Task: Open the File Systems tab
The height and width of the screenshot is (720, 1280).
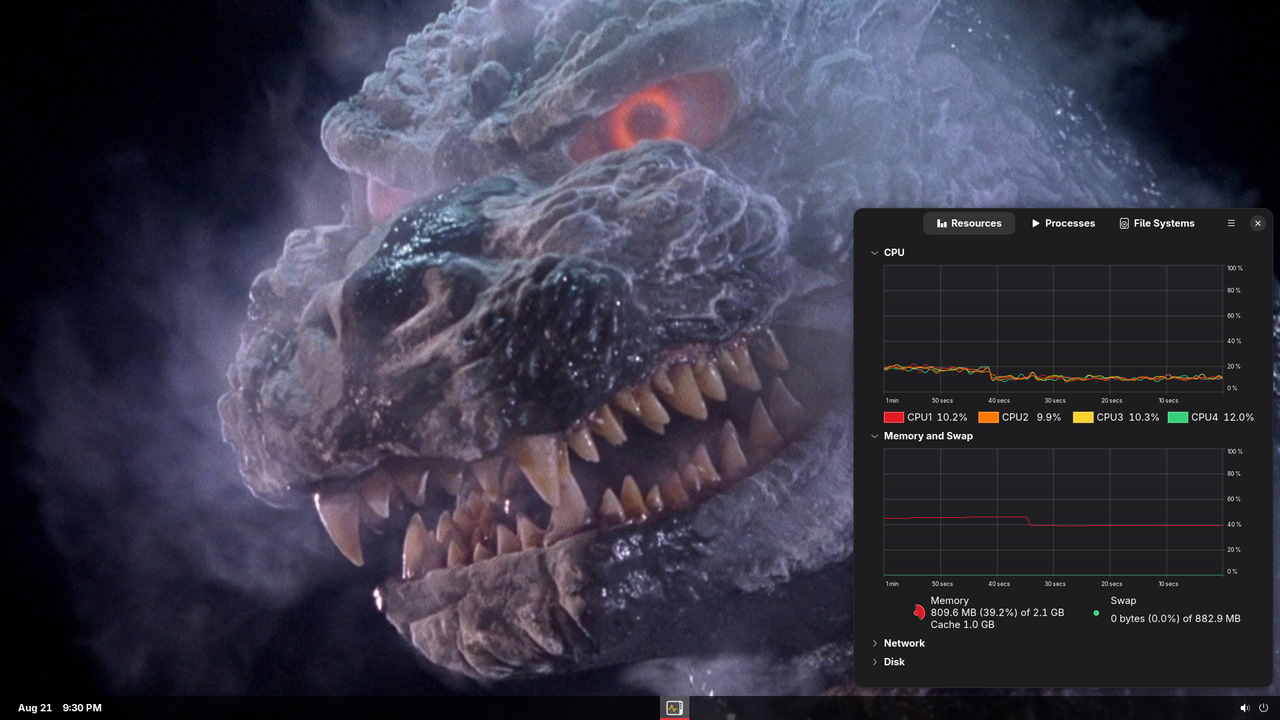Action: (x=1157, y=223)
